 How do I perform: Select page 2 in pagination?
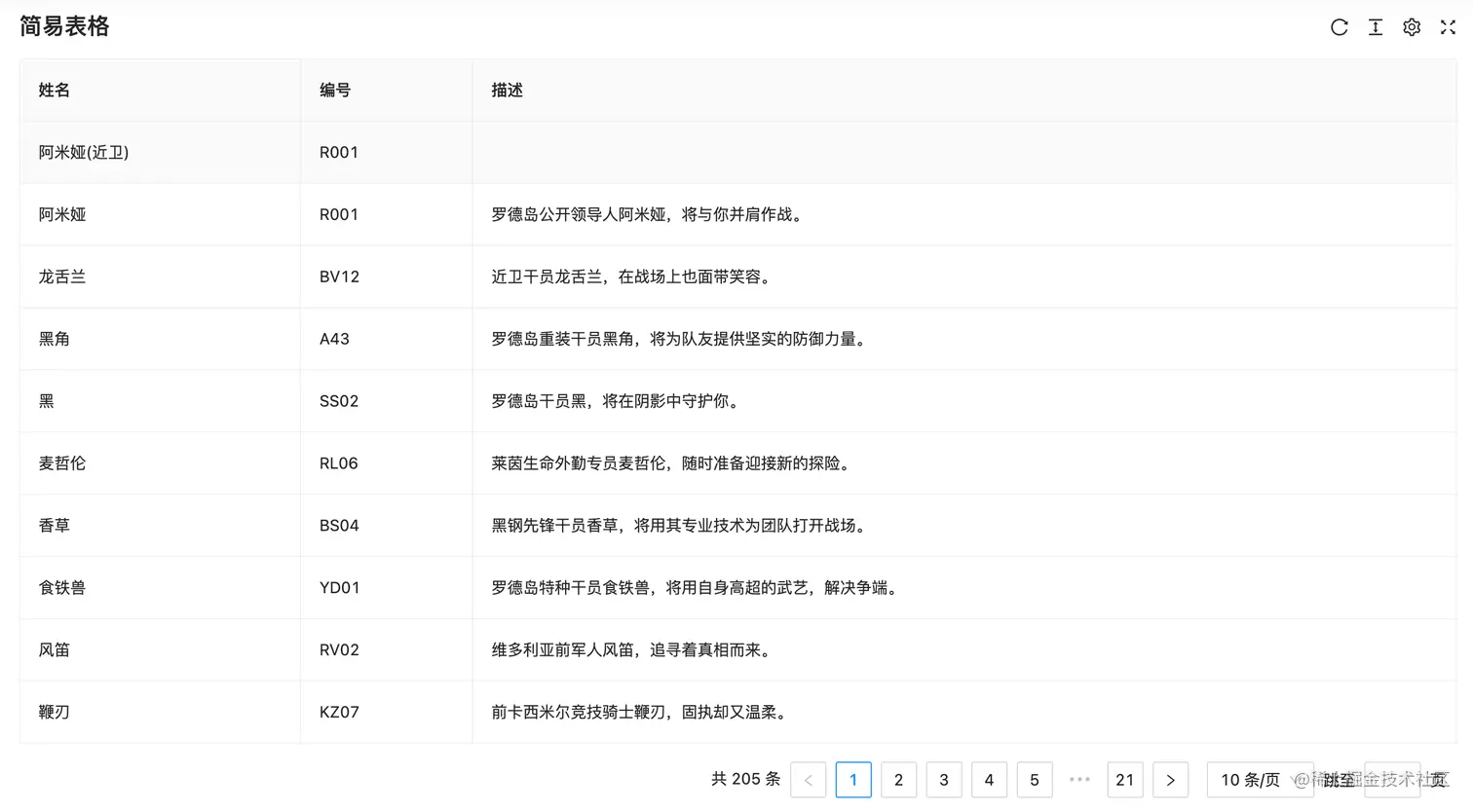click(898, 780)
